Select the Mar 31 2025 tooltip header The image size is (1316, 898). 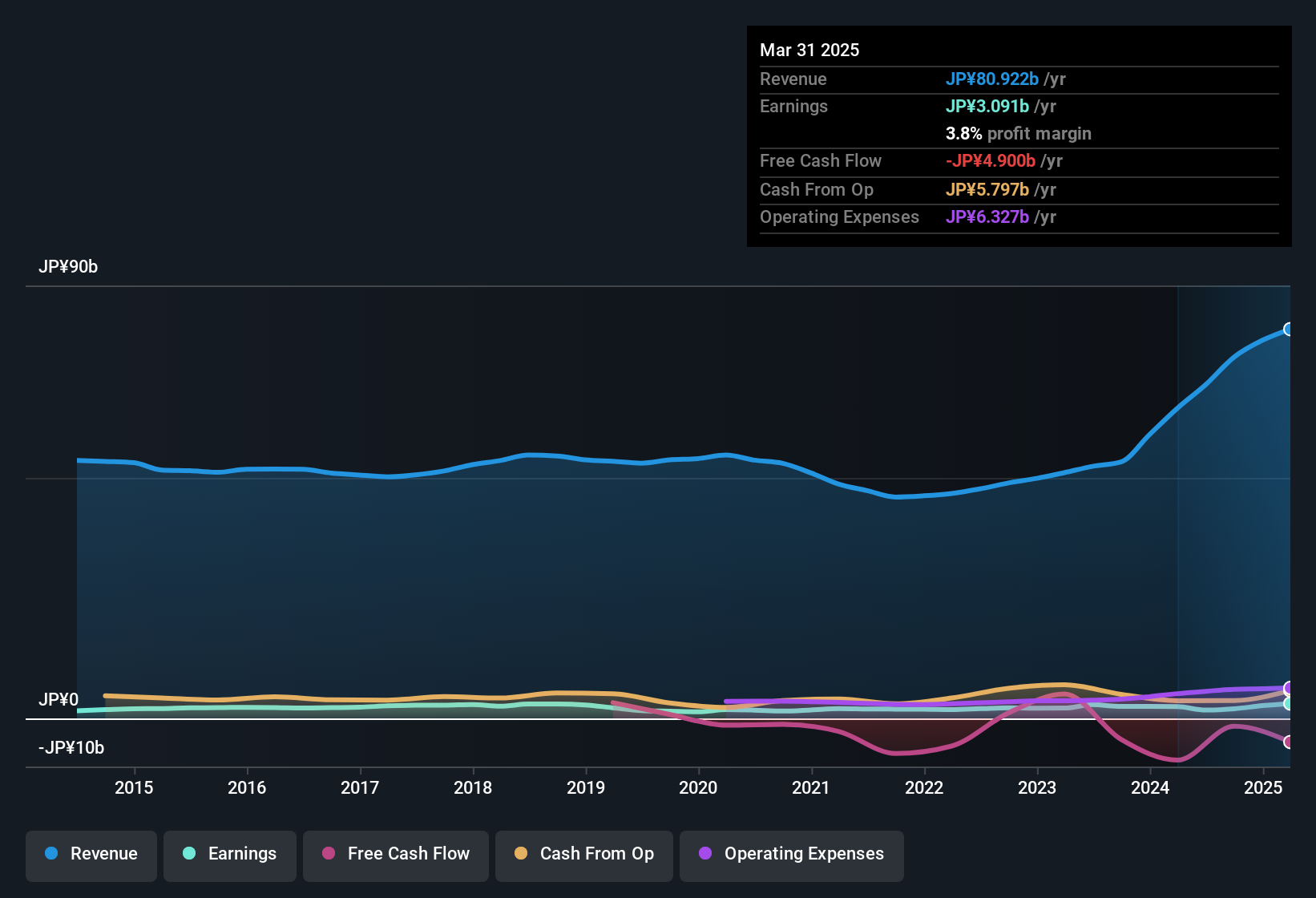pos(809,50)
